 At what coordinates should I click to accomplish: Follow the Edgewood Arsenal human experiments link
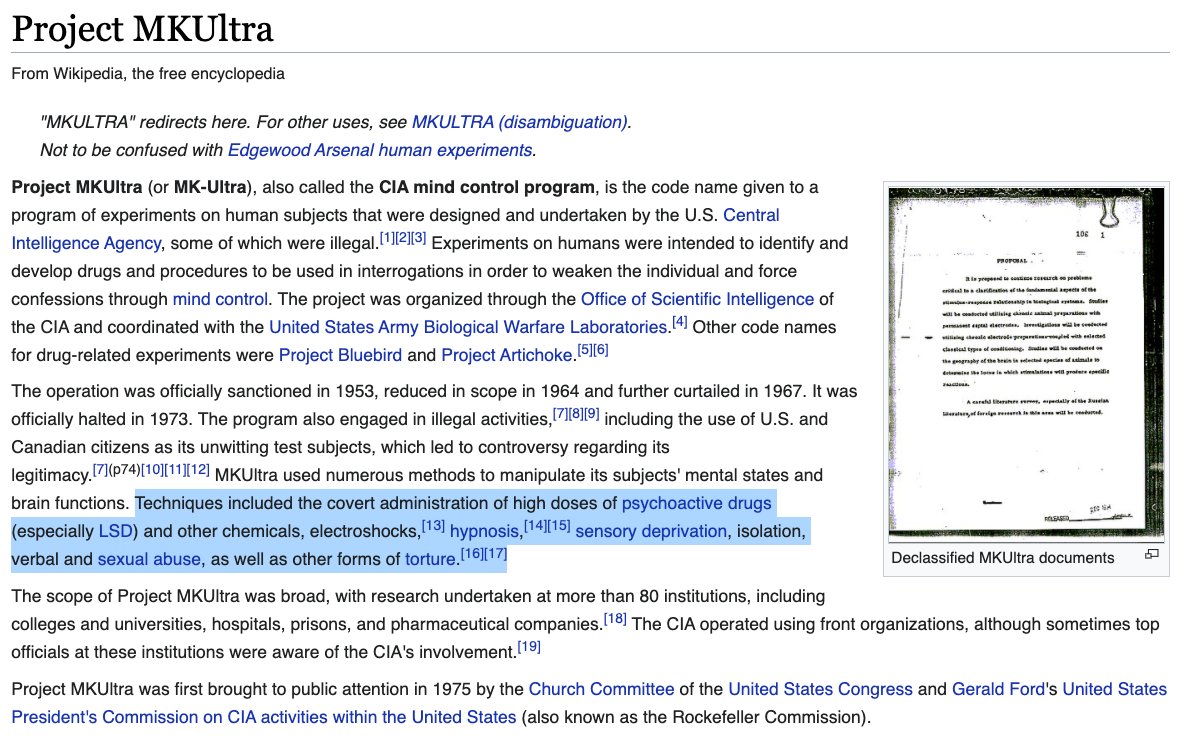coord(380,150)
